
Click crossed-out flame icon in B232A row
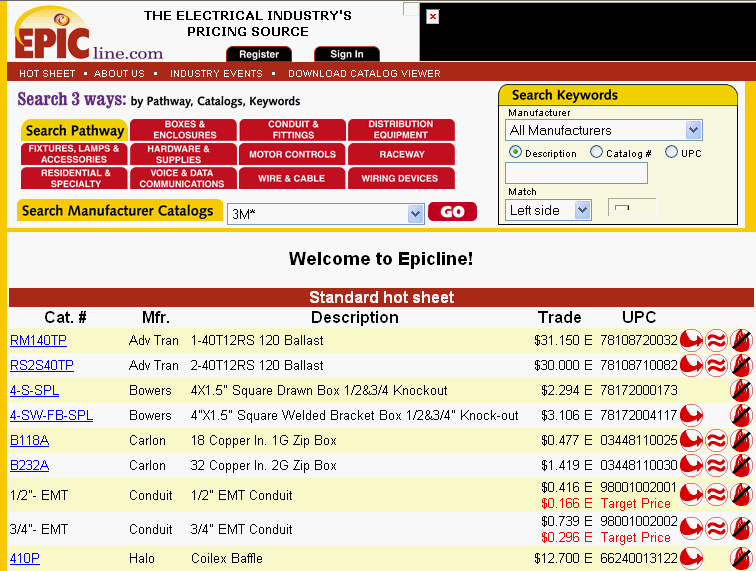tap(742, 465)
